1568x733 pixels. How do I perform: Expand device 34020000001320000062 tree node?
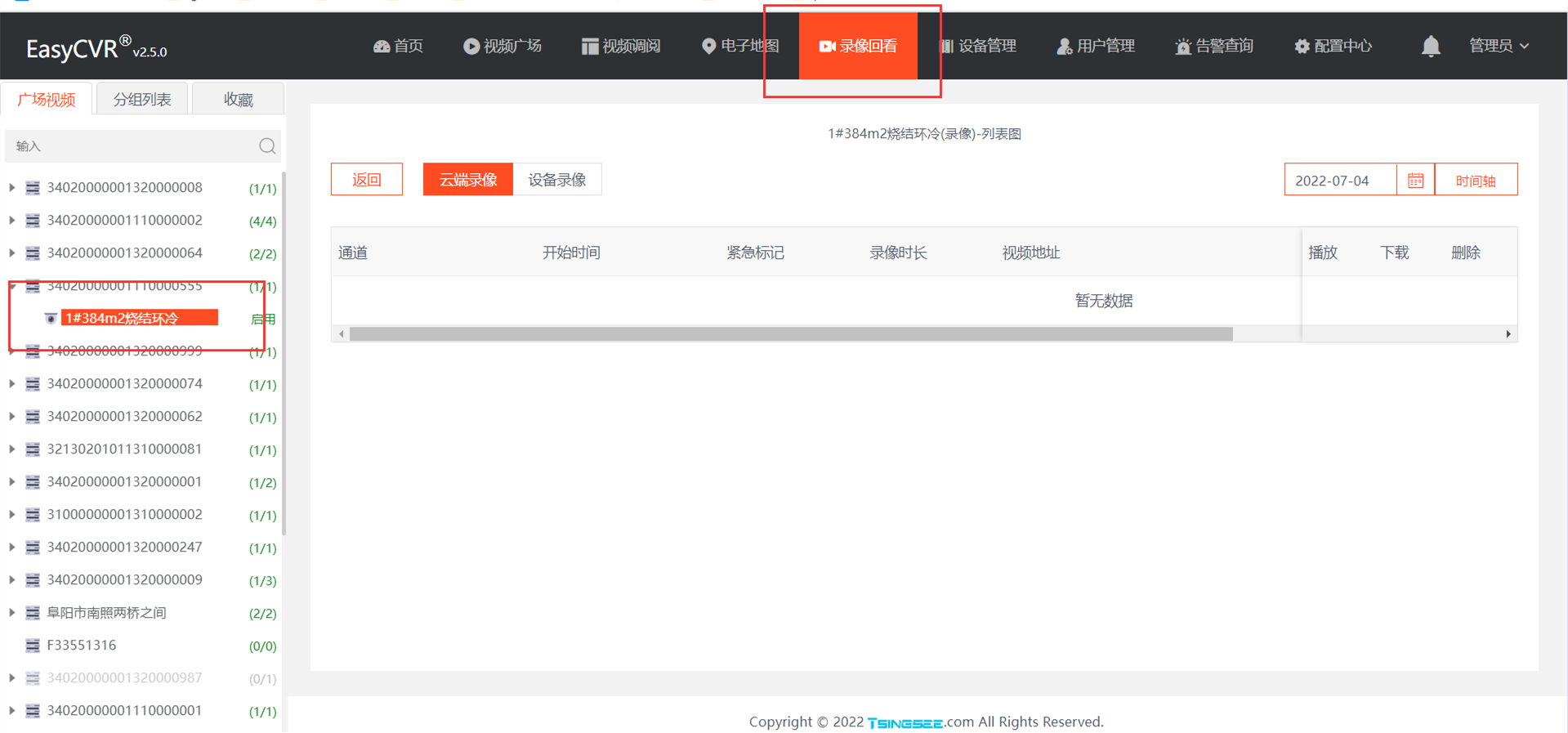pos(12,417)
